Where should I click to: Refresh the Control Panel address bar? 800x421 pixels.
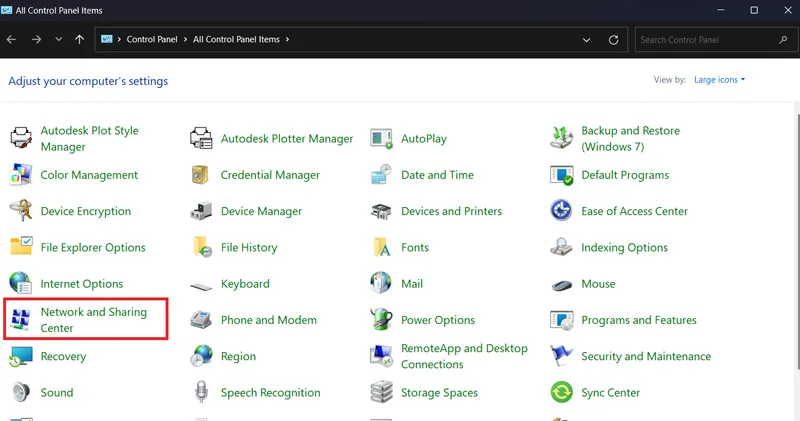[614, 40]
